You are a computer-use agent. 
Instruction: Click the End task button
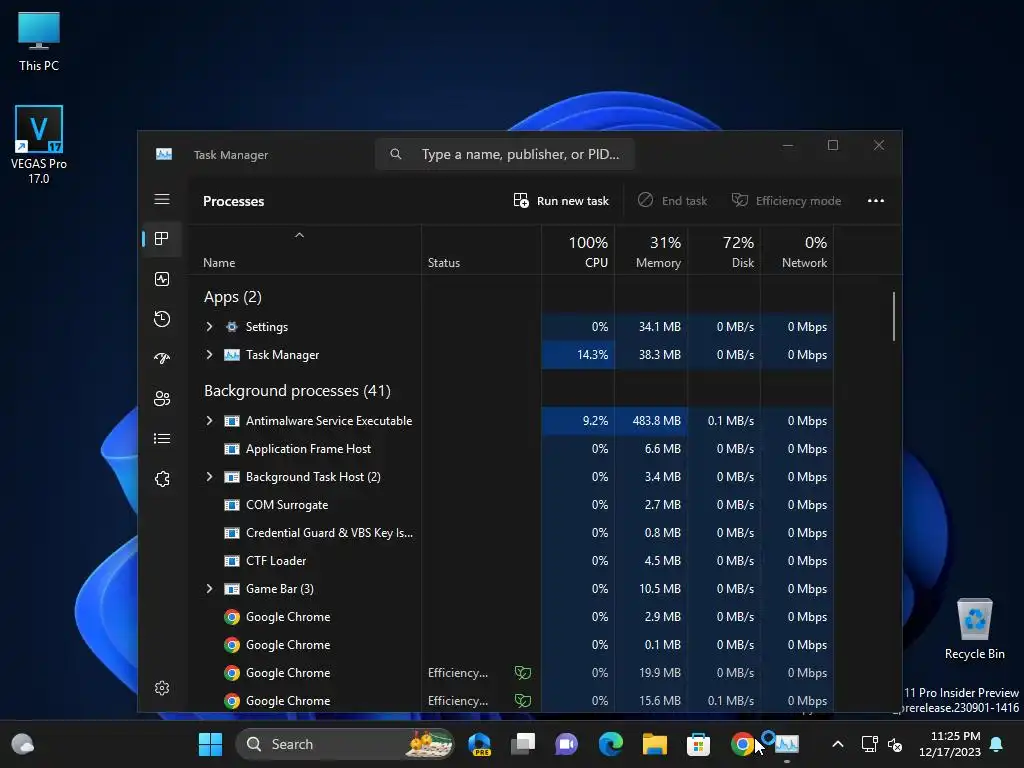coord(672,200)
